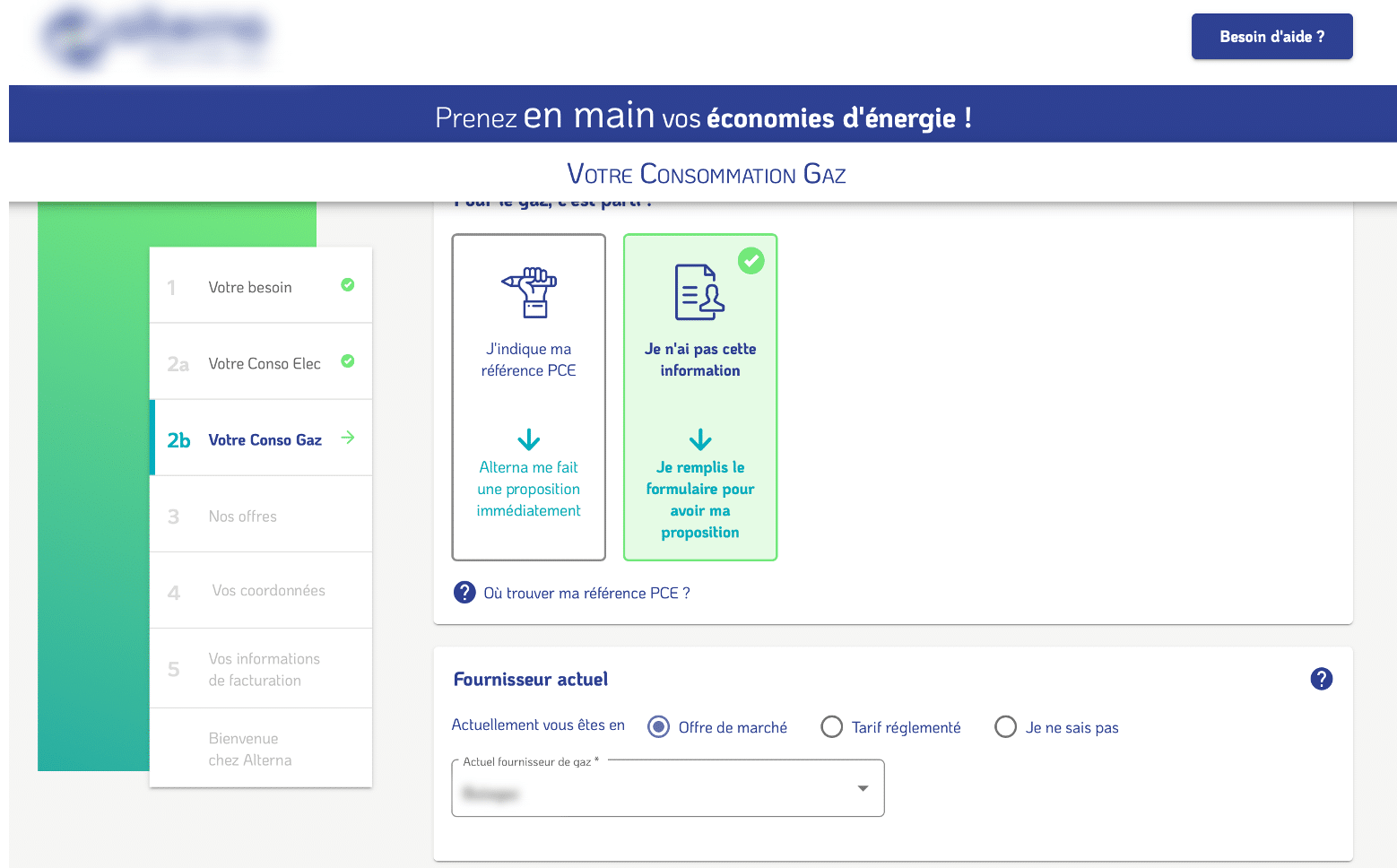
Task: Click green checkmark on selected information card
Action: click(751, 261)
